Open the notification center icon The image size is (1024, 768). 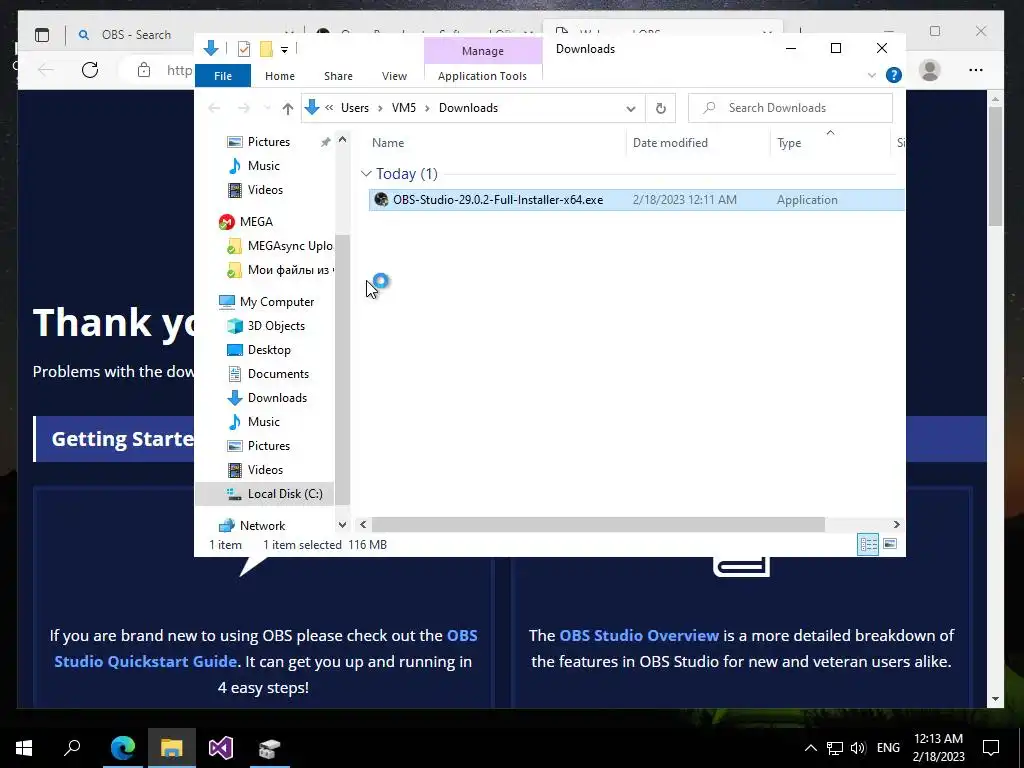991,748
